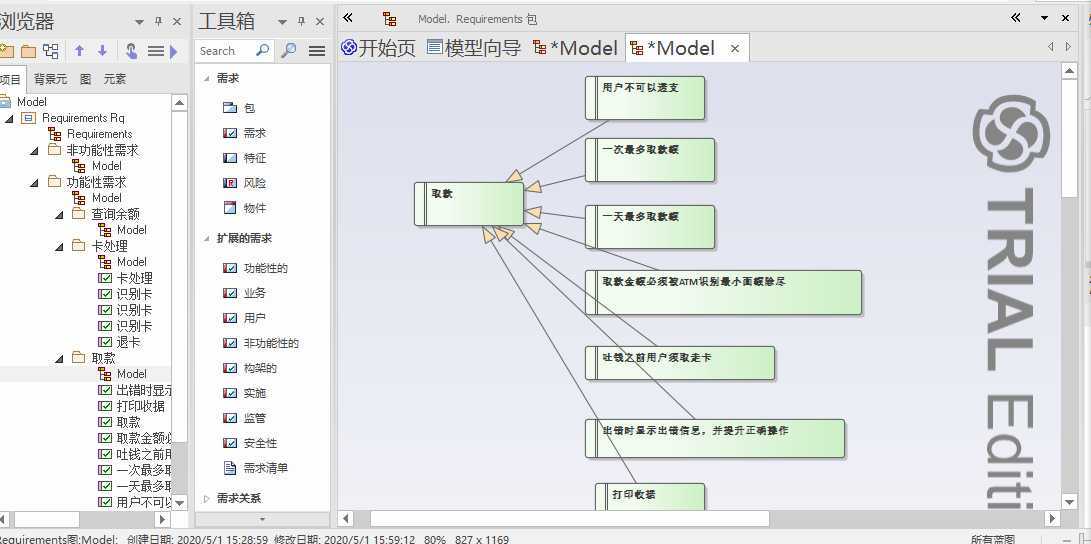Collapse the 查询余额 folder
This screenshot has height=544, width=1091.
pos(60,214)
